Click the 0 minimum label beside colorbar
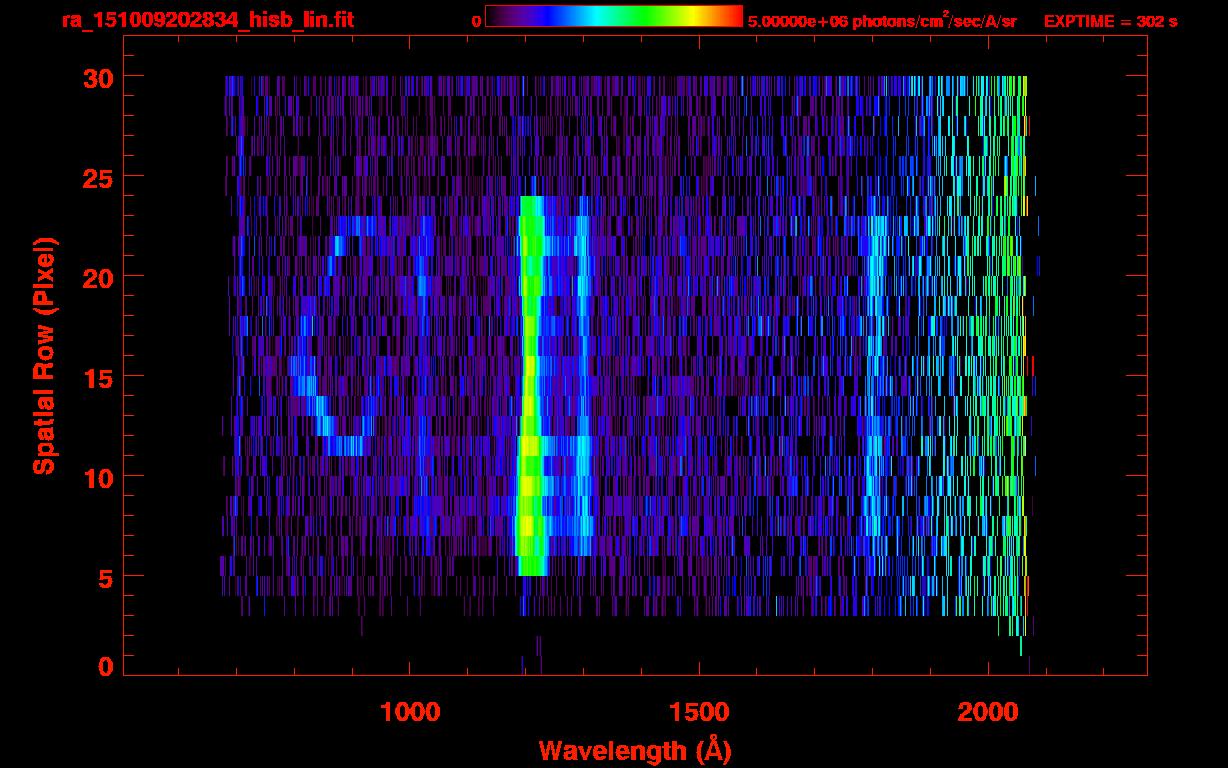 coord(476,21)
